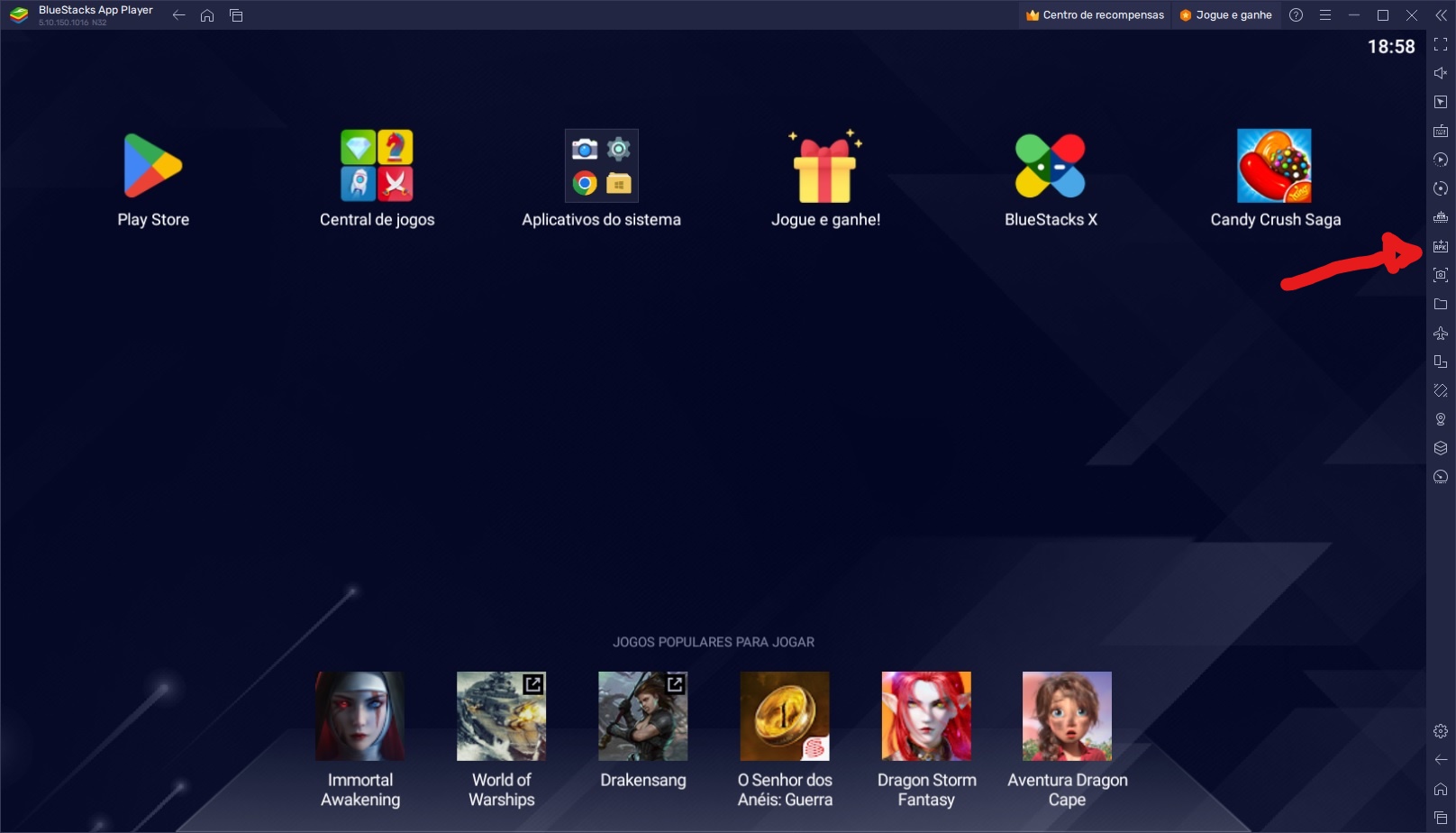1456x833 pixels.
Task: Open the multi-instance manager layers icon
Action: 1441,448
